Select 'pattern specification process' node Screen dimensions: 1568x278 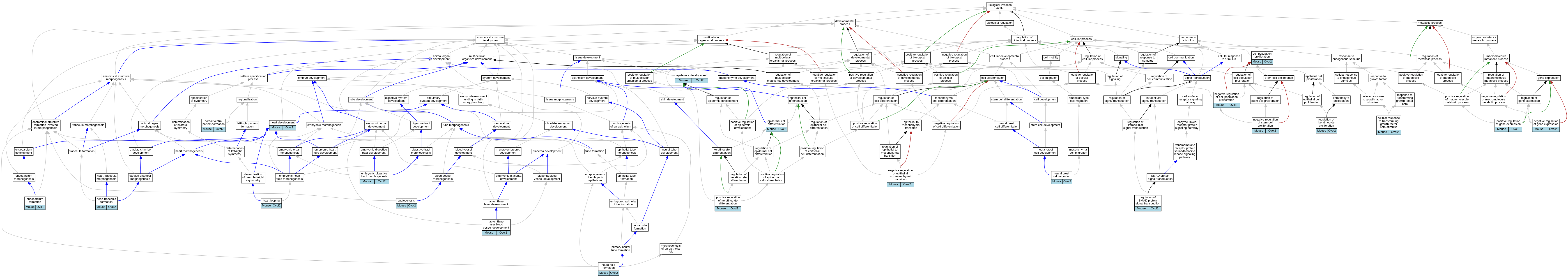click(253, 78)
